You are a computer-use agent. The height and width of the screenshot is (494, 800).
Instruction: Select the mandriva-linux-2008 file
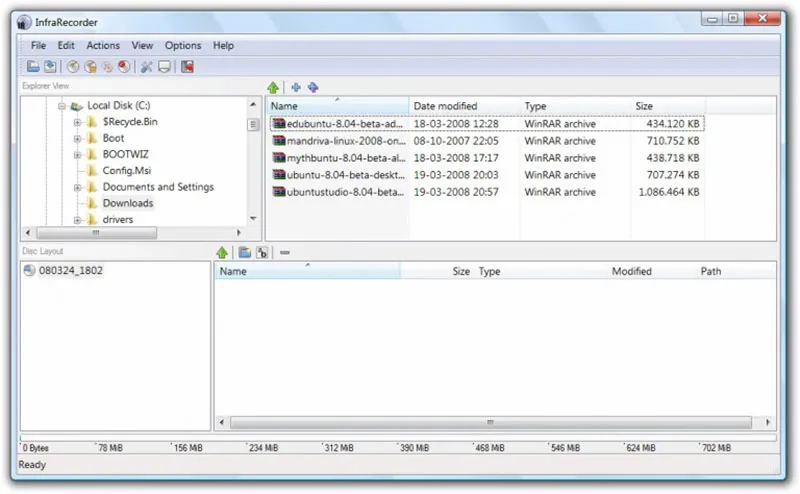(346, 141)
